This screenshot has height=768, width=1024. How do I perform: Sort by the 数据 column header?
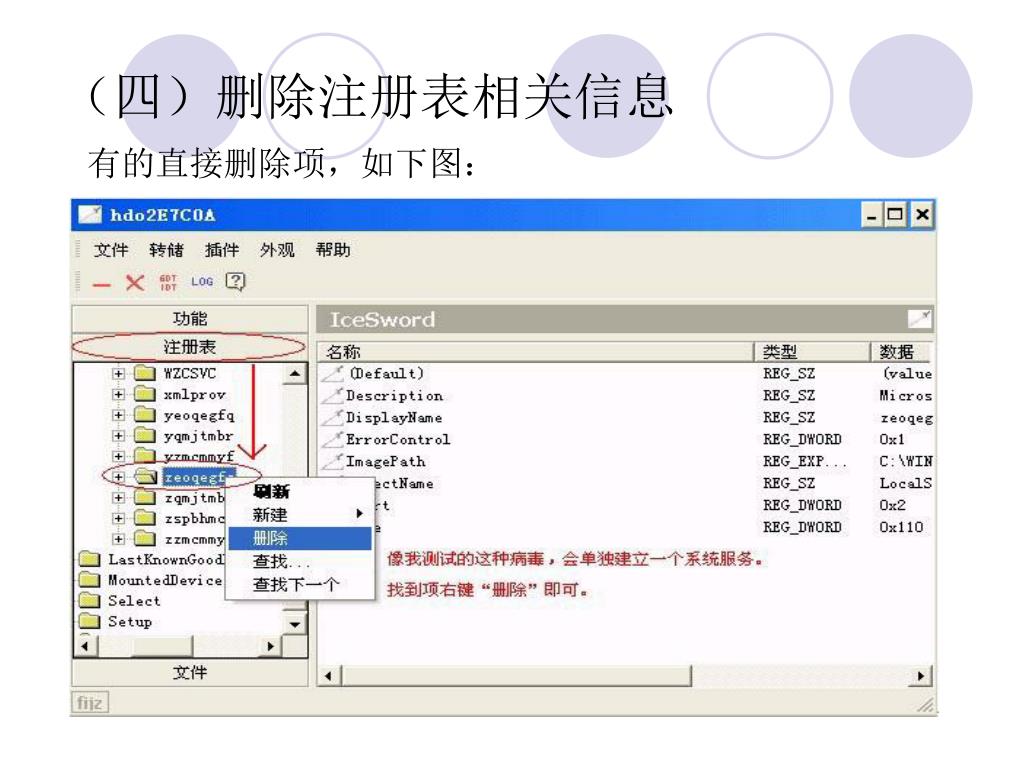pos(902,352)
